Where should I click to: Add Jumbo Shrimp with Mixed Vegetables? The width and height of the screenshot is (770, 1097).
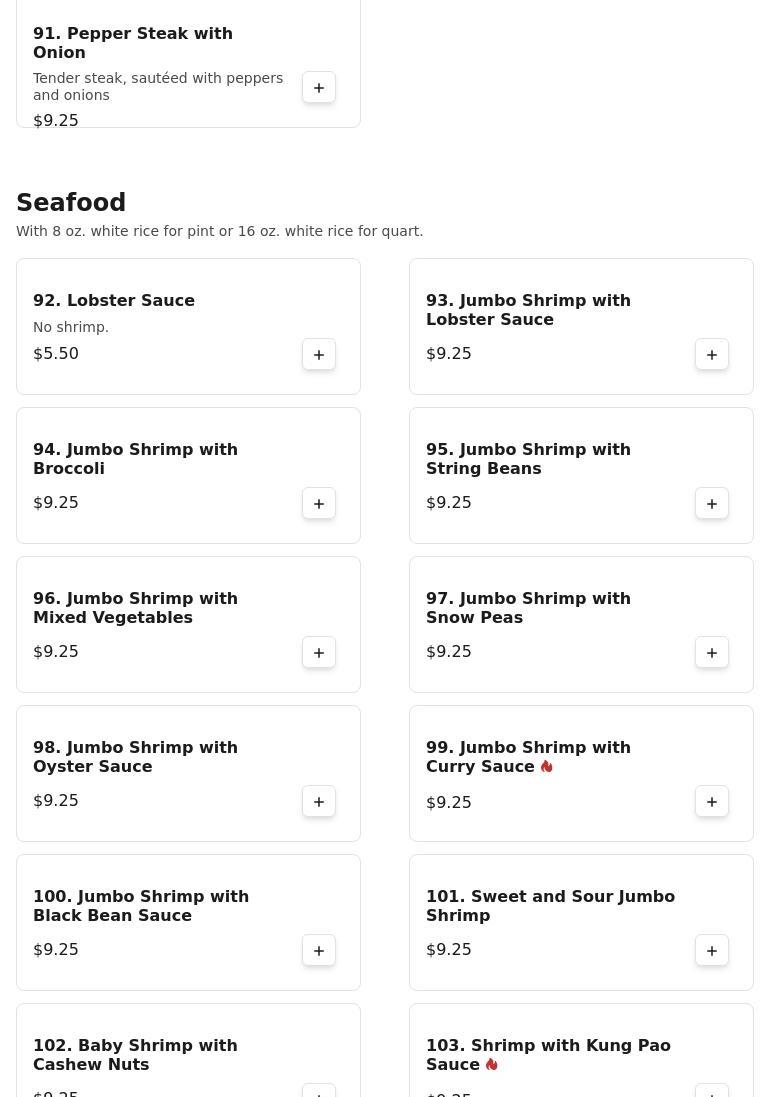pos(319,653)
